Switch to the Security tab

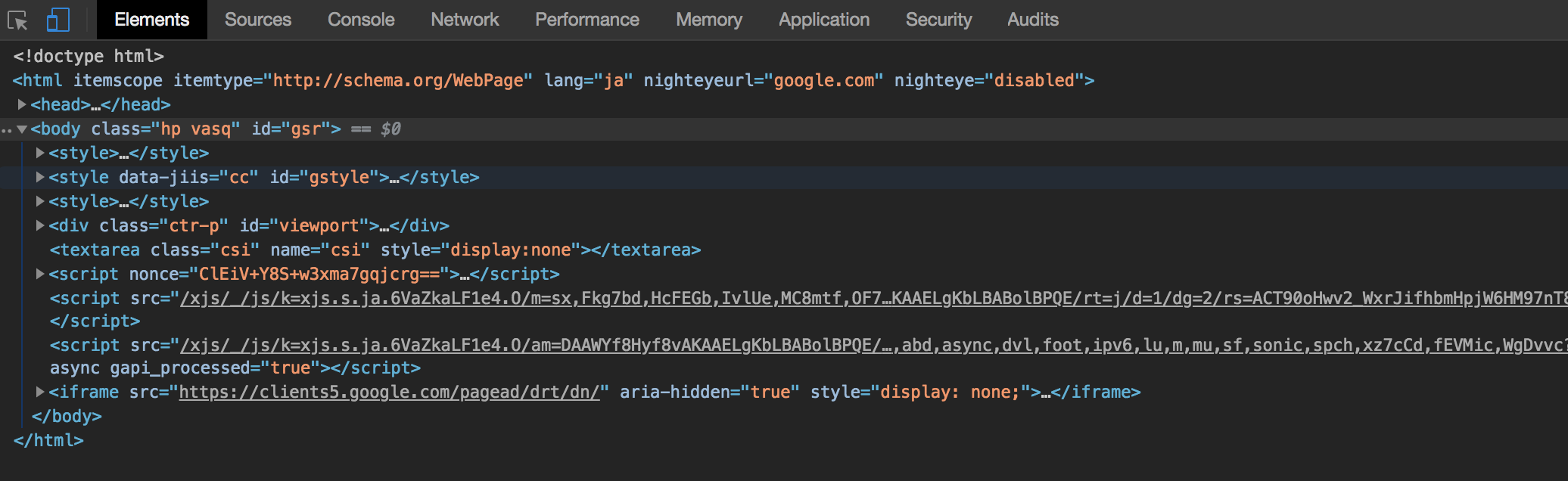click(938, 20)
